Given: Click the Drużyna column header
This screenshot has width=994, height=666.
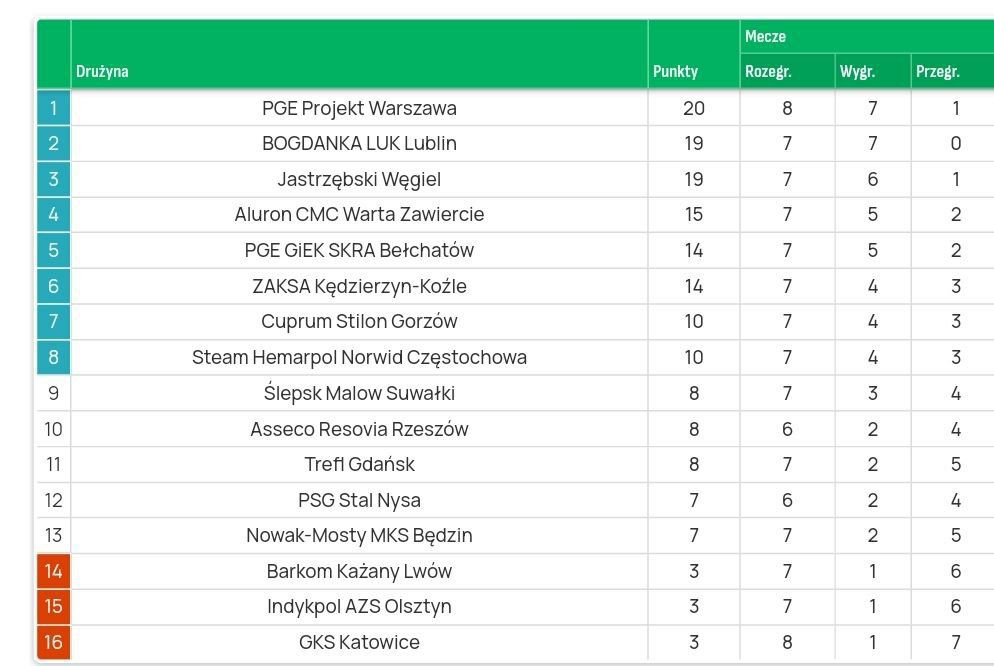Looking at the screenshot, I should point(102,72).
